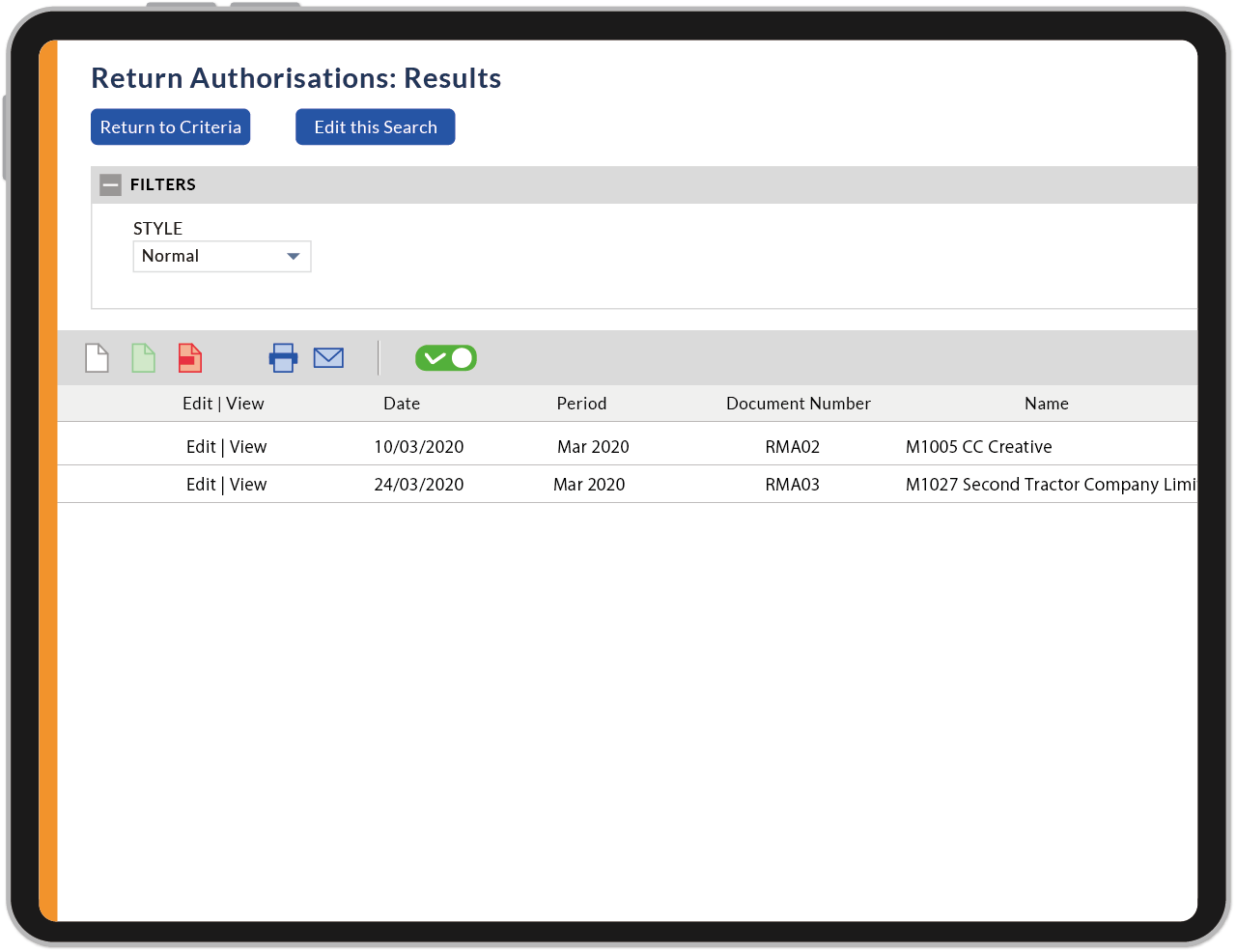Export the results as PDF
Viewport: 1236px width, 952px height.
click(x=189, y=358)
